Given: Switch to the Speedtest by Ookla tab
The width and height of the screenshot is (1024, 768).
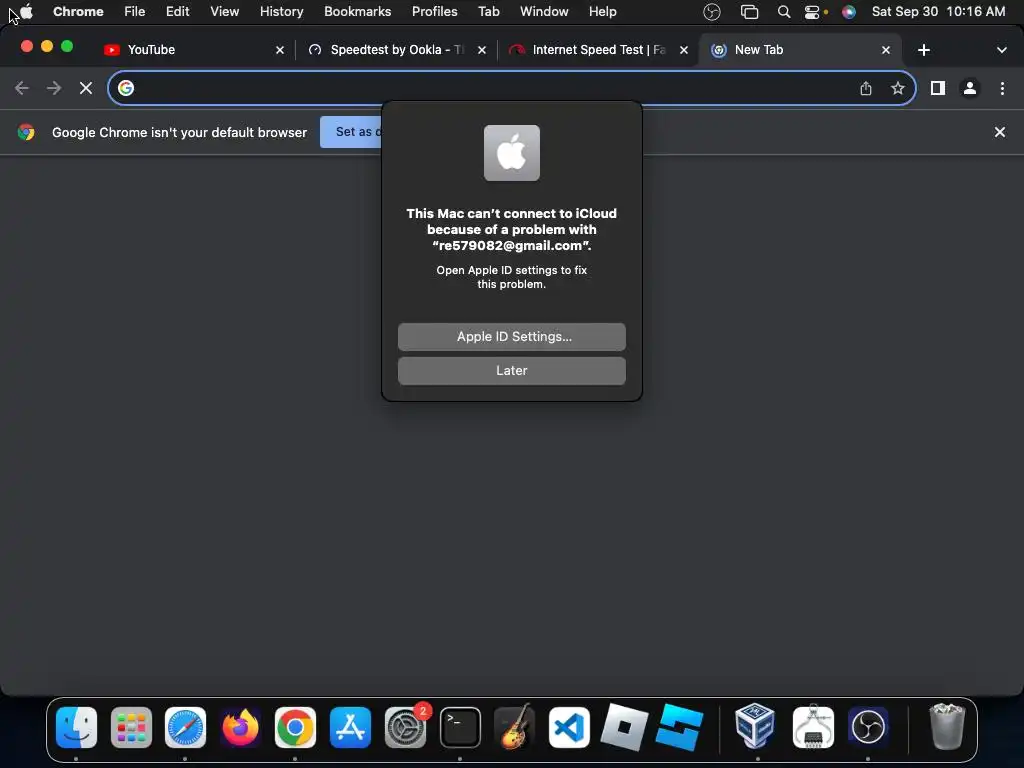Looking at the screenshot, I should click(397, 50).
